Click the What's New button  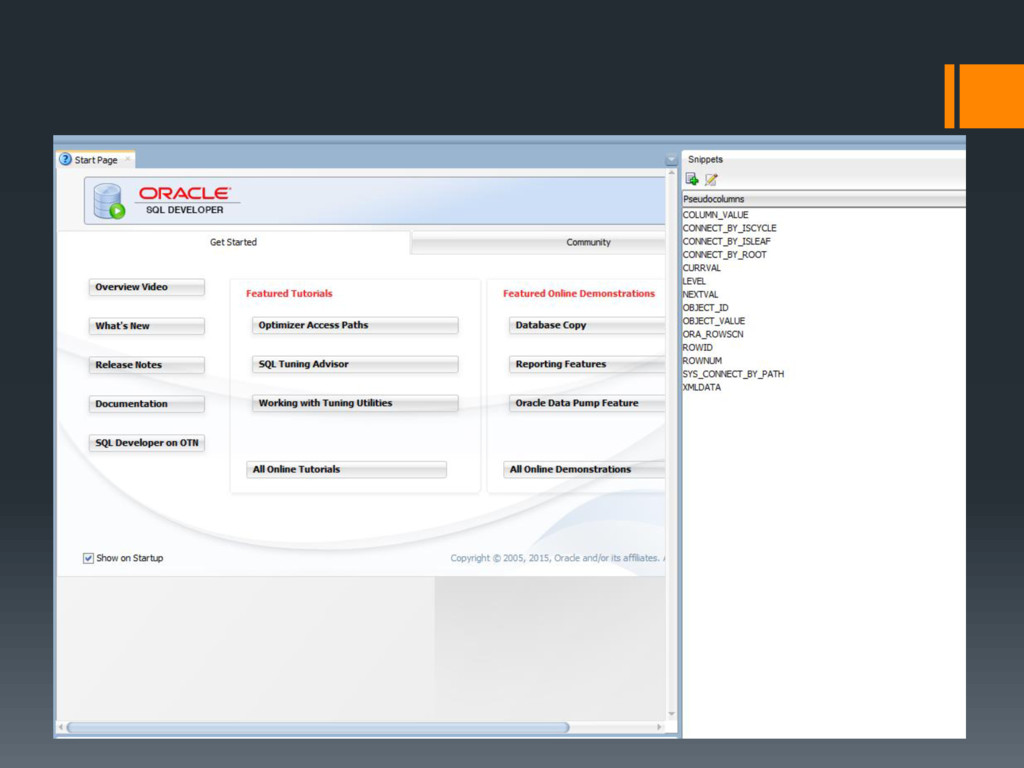146,326
